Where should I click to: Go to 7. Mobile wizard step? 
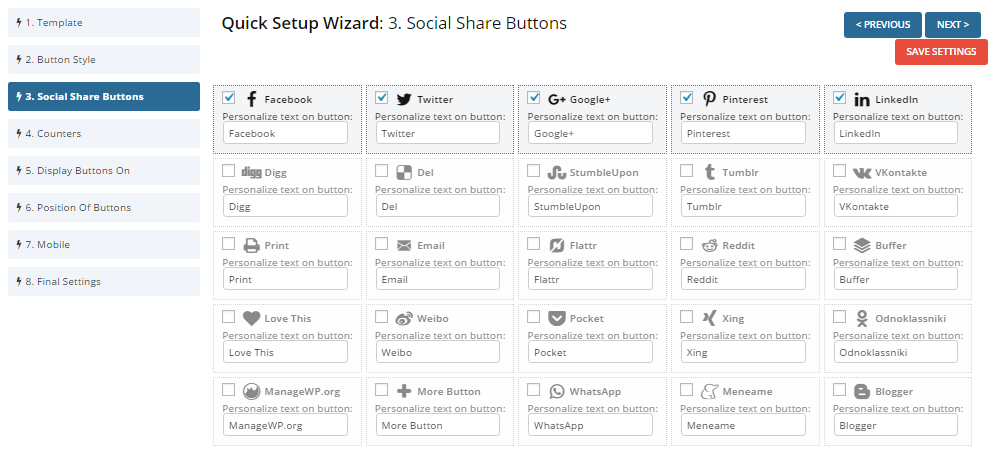(104, 245)
